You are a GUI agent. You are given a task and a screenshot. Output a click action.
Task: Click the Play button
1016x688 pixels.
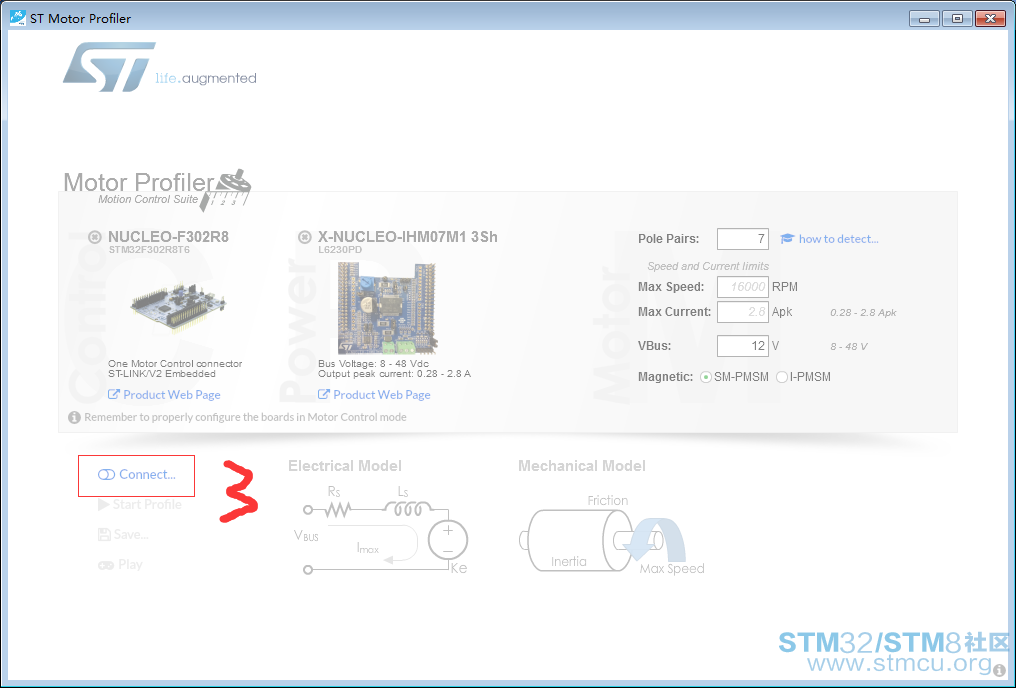click(121, 565)
